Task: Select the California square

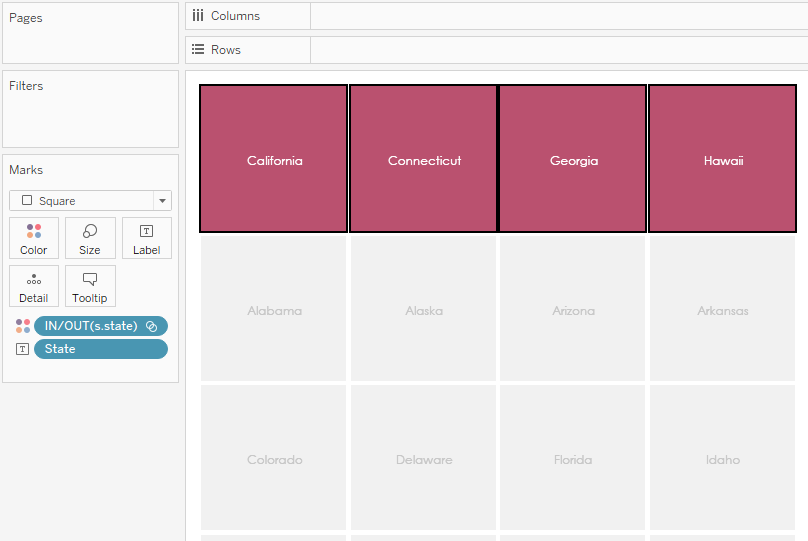Action: pos(274,159)
